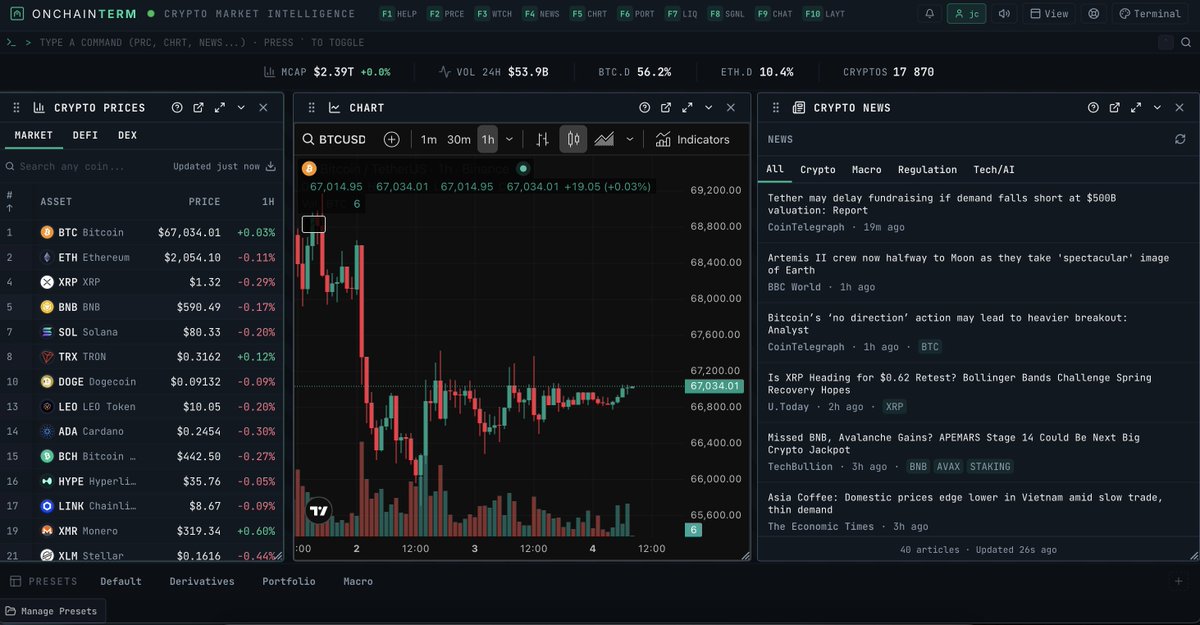This screenshot has height=625, width=1200.
Task: Click the XMR Monero coin icon
Action: point(47,531)
